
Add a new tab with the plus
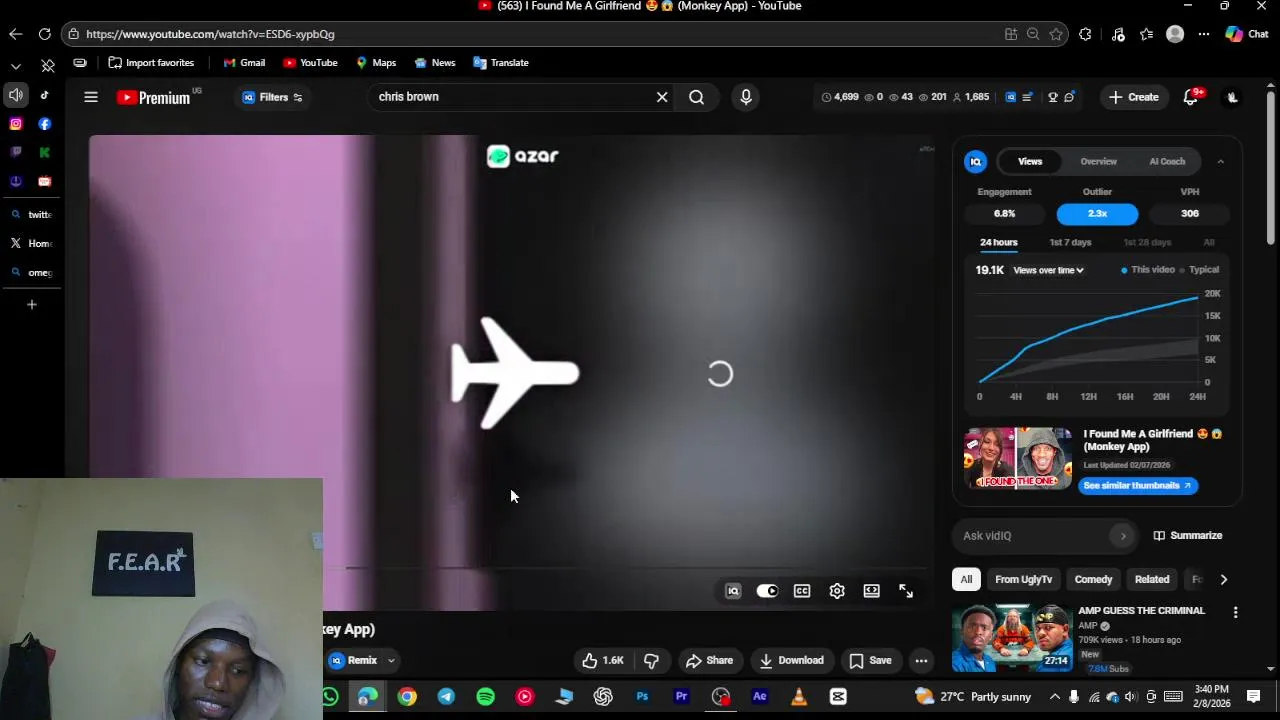31,304
